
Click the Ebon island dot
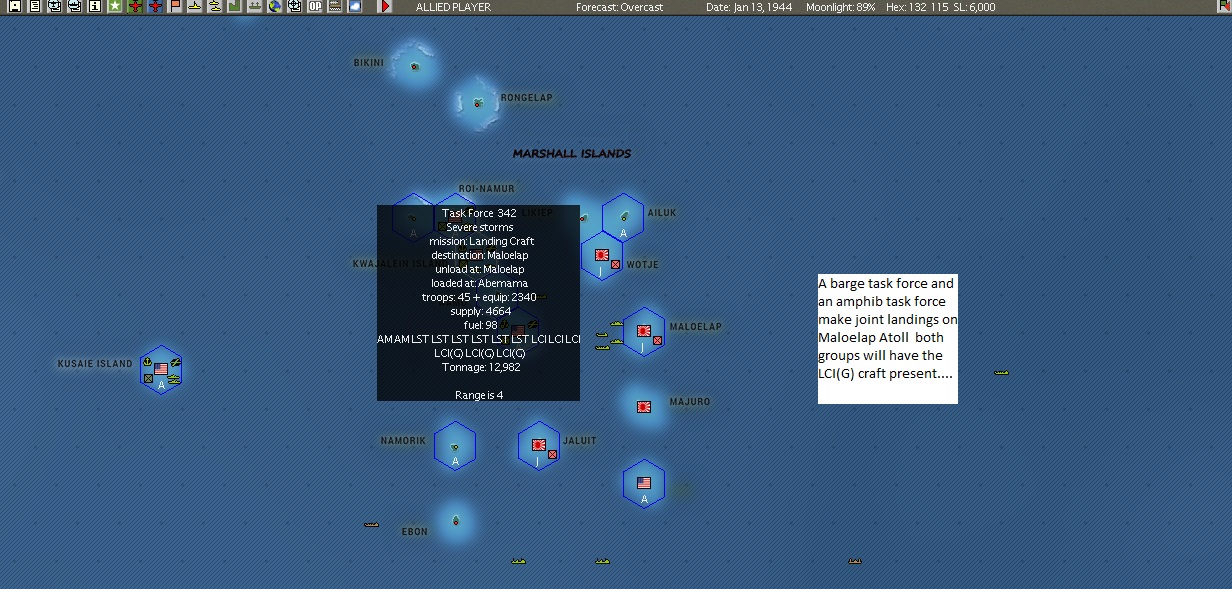(x=456, y=520)
